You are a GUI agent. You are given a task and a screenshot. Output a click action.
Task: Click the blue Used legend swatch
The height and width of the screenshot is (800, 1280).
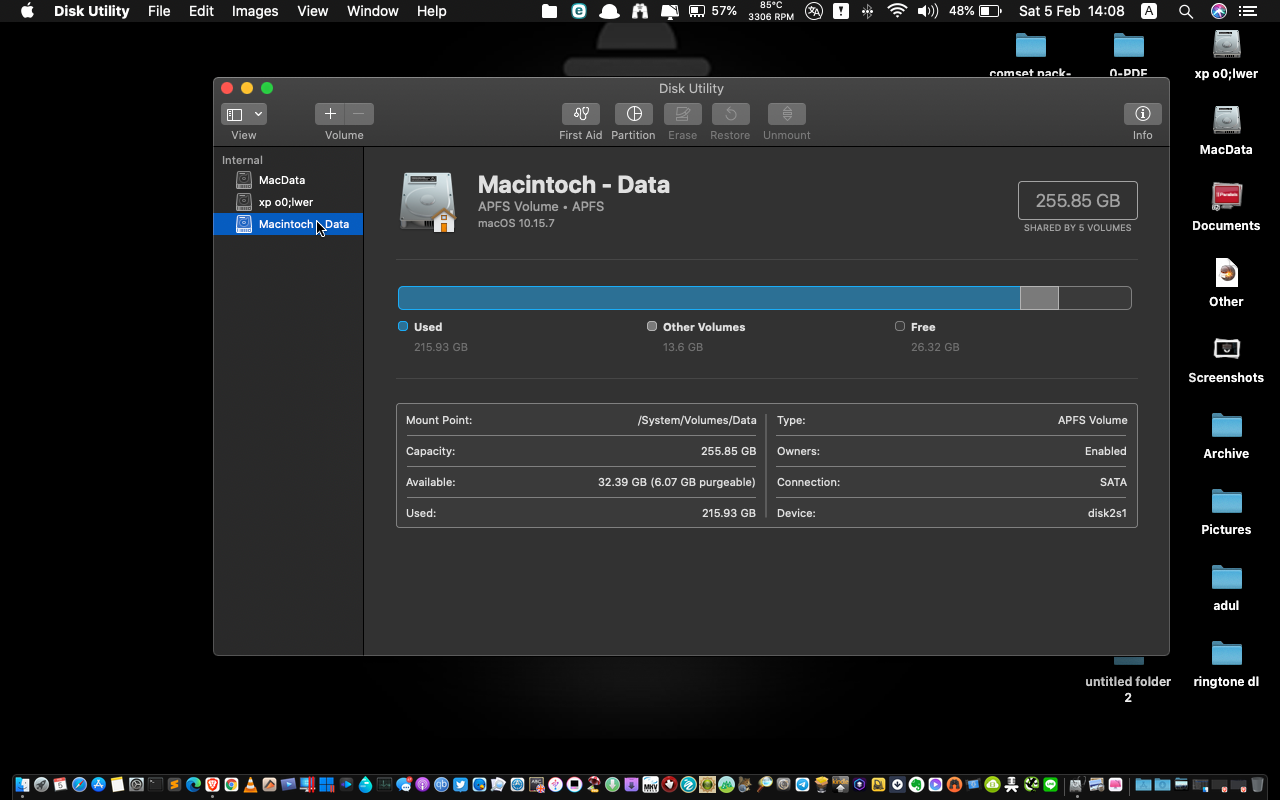[403, 326]
